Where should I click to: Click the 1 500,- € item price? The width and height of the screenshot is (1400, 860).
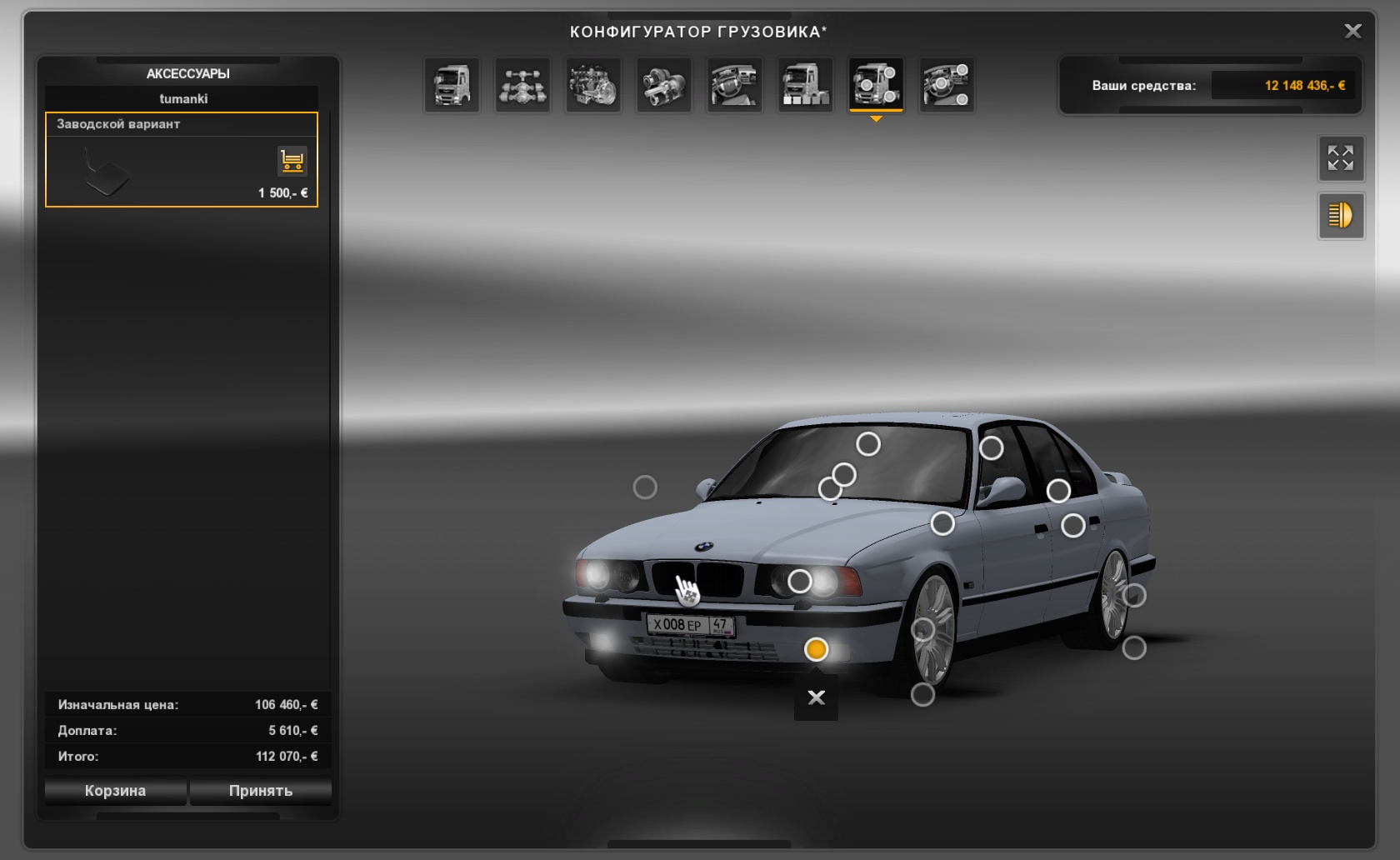(x=282, y=192)
